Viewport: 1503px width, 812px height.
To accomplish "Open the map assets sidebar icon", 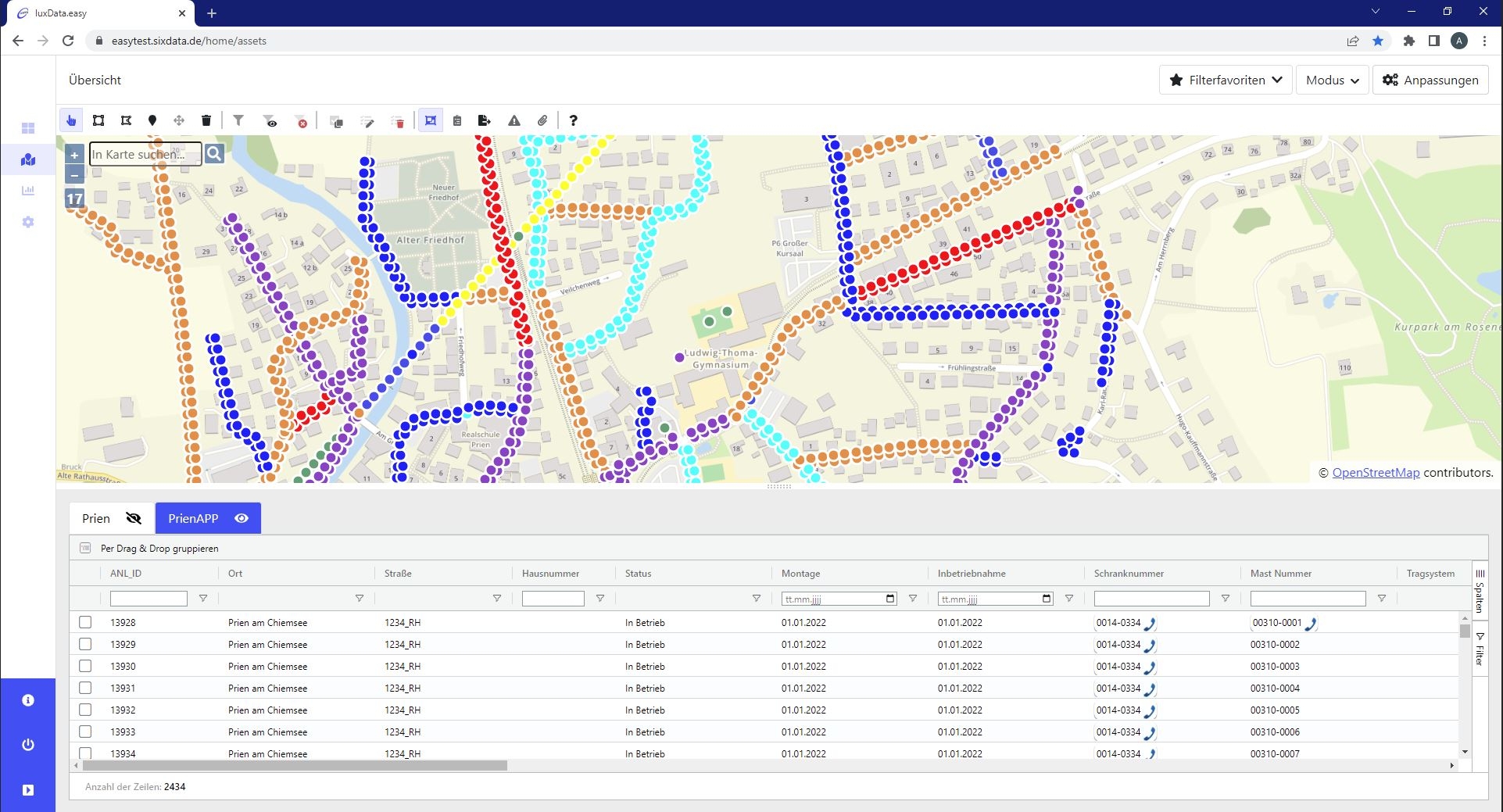I will click(x=28, y=159).
